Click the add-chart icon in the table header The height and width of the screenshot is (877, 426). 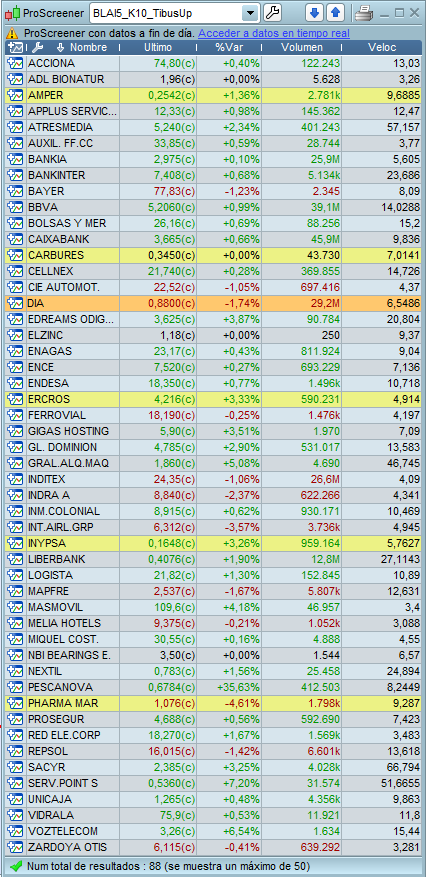pos(16,48)
